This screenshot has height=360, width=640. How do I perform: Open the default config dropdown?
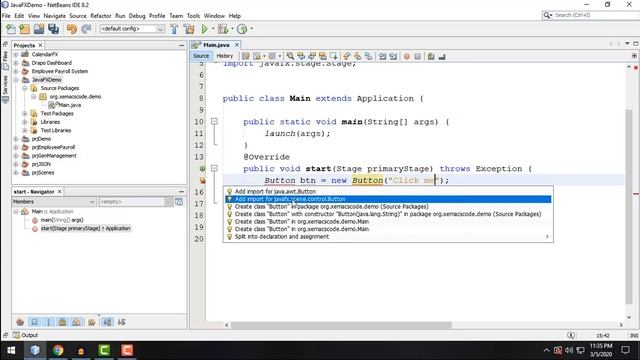tap(132, 29)
